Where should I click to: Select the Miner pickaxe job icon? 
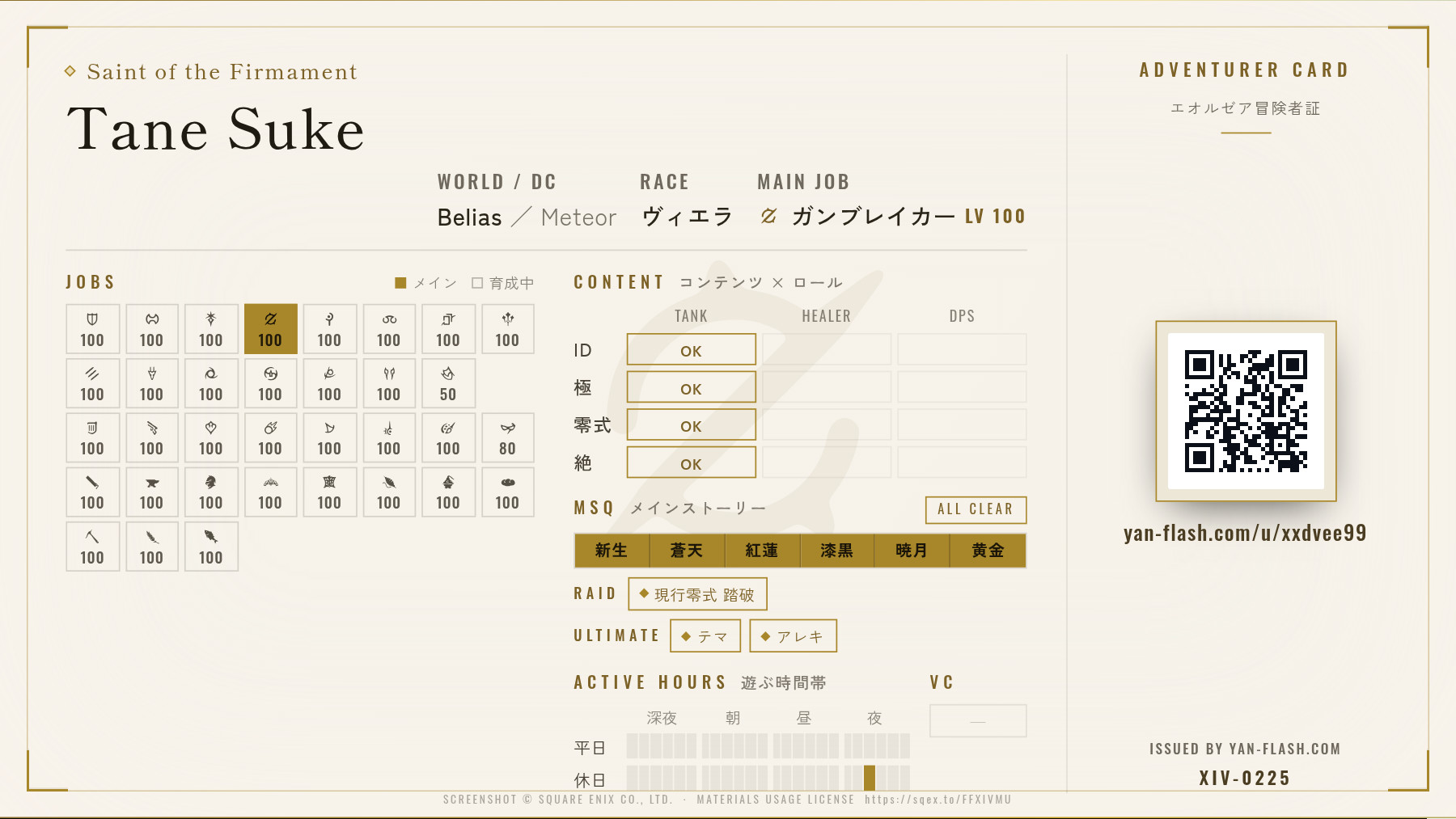92,547
